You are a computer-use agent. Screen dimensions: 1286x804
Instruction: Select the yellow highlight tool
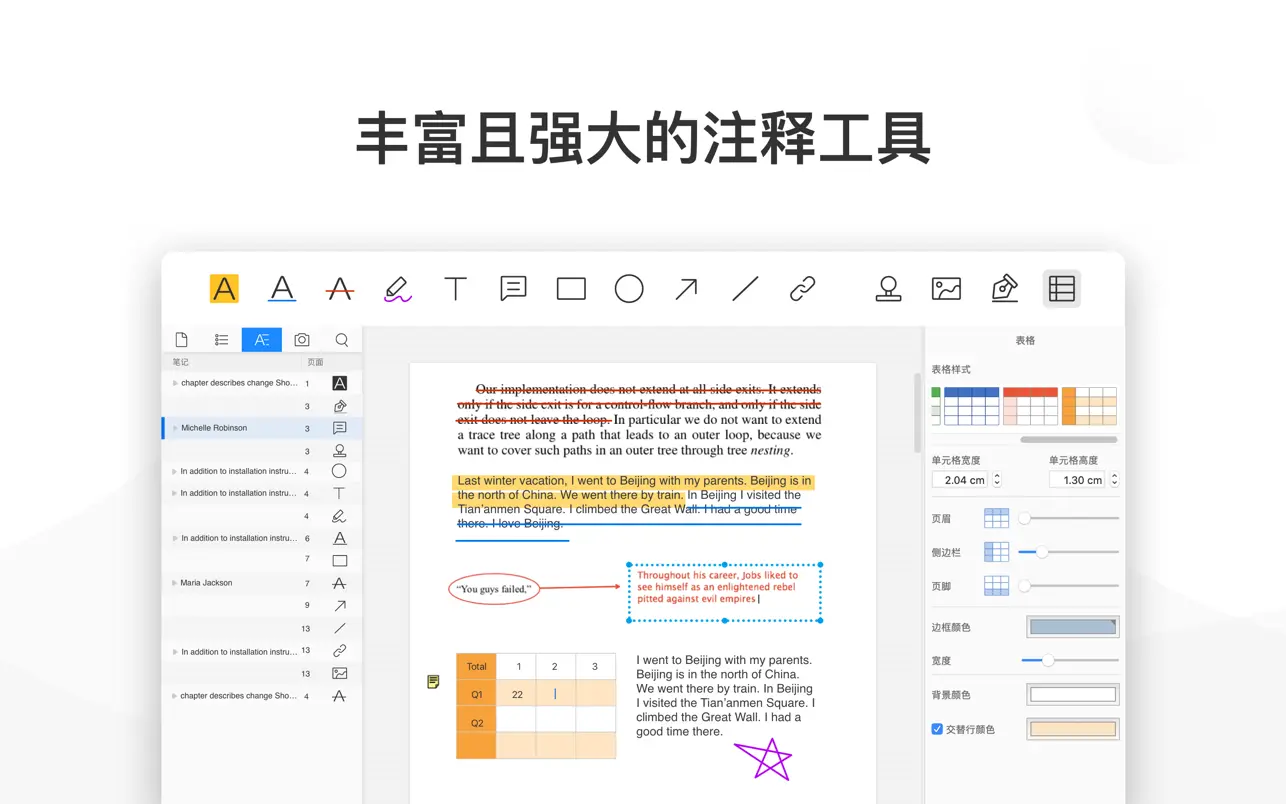(224, 289)
